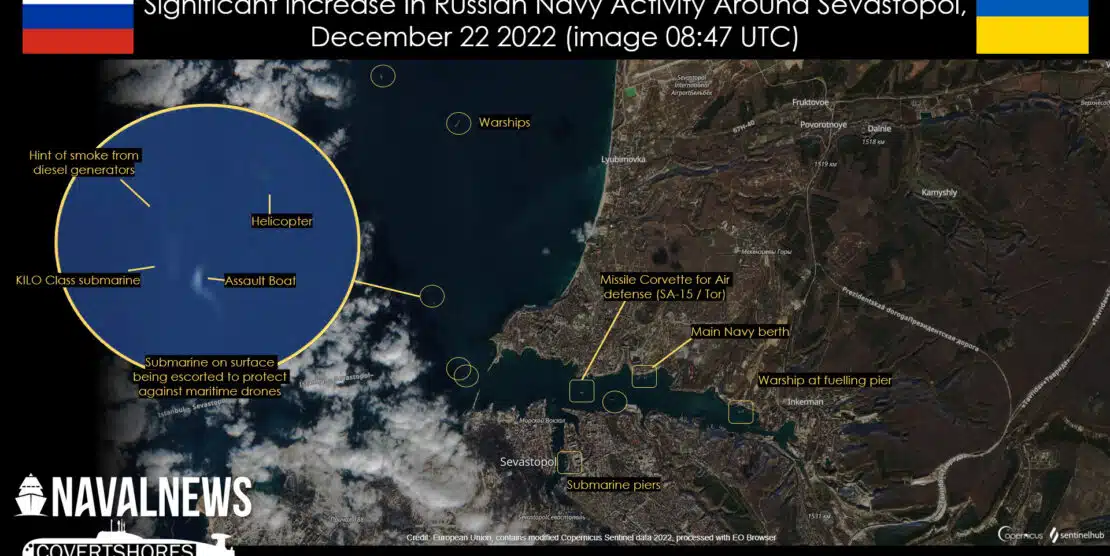Click the Hint of smoke from diesel generators label
1110x556 pixels.
85,162
